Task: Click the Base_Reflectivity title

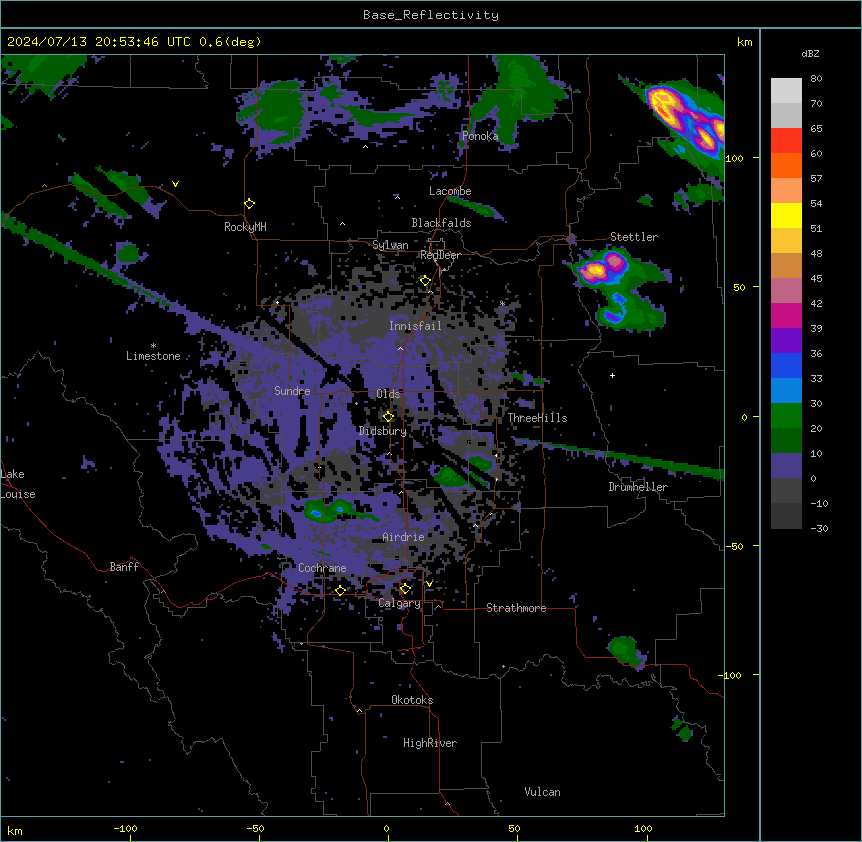Action: 431,15
